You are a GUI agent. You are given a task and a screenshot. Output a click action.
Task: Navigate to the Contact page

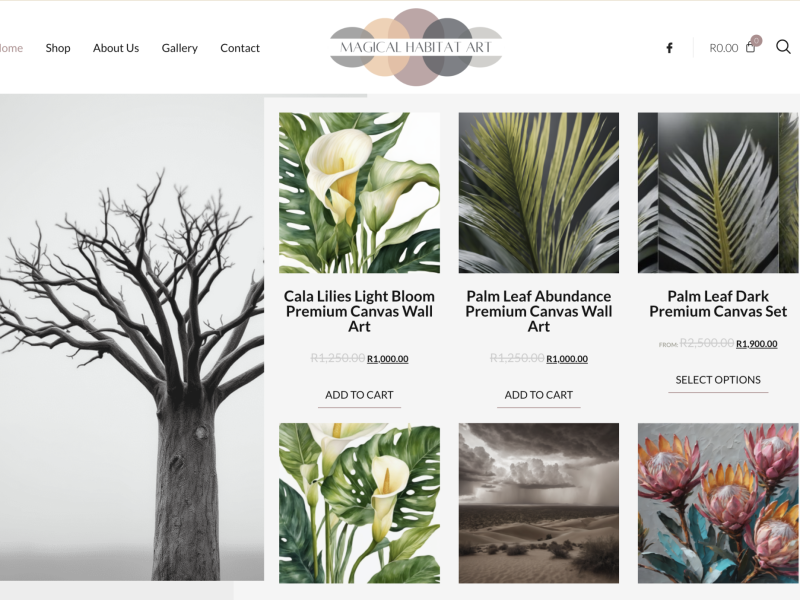(x=240, y=48)
